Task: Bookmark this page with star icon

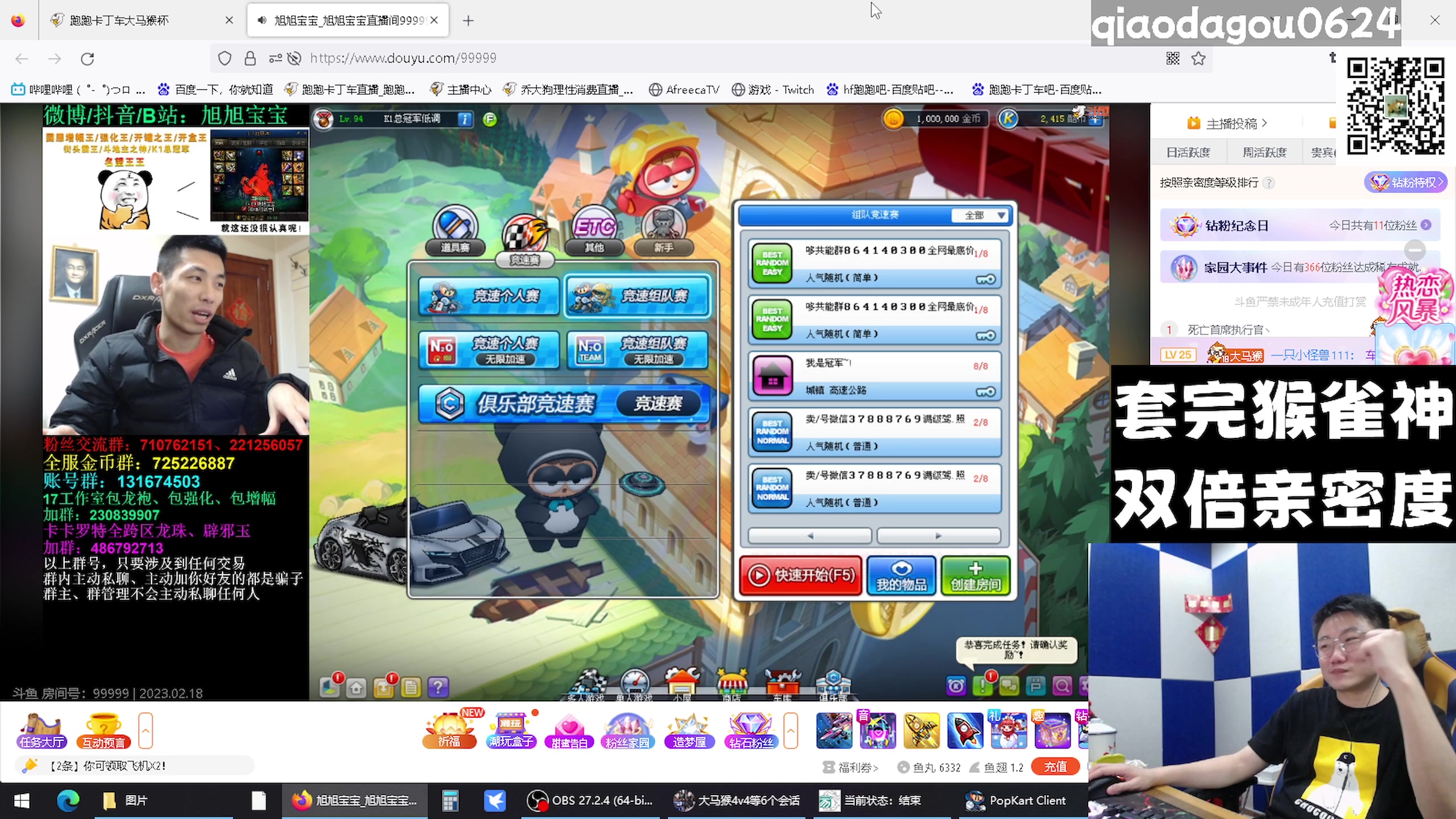Action: pyautogui.click(x=1198, y=58)
